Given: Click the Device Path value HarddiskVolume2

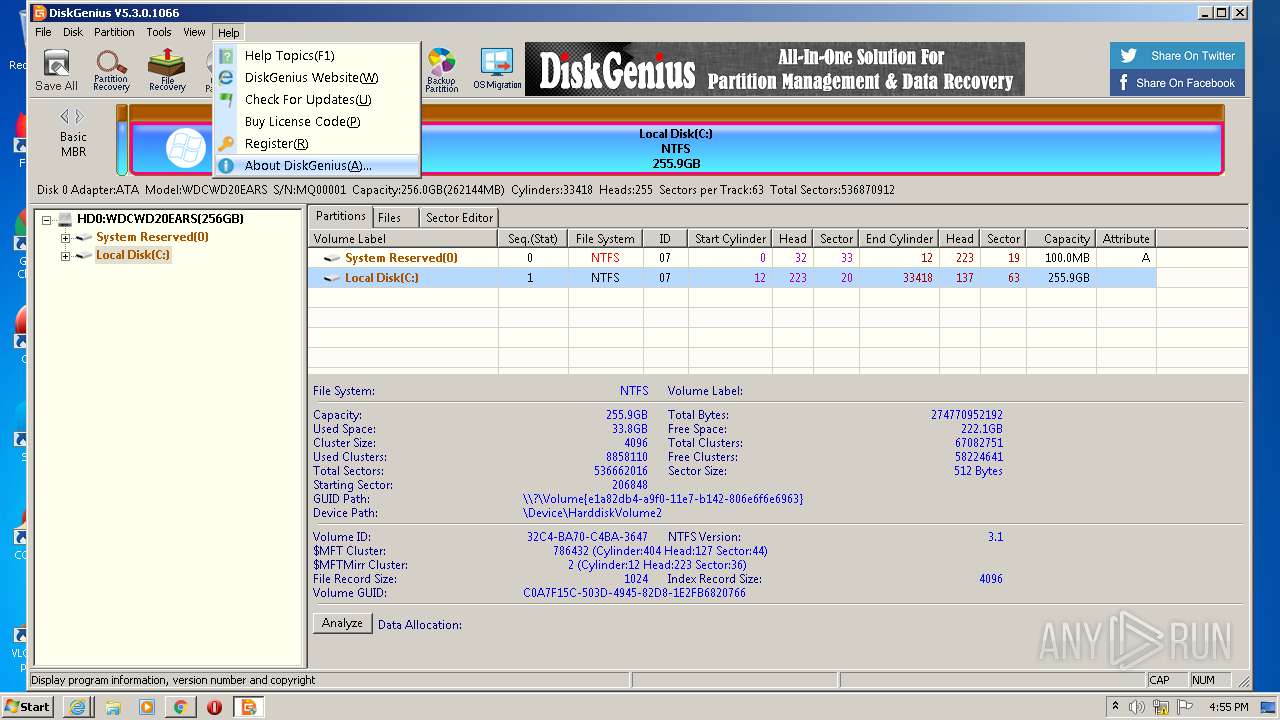Looking at the screenshot, I should (x=592, y=513).
